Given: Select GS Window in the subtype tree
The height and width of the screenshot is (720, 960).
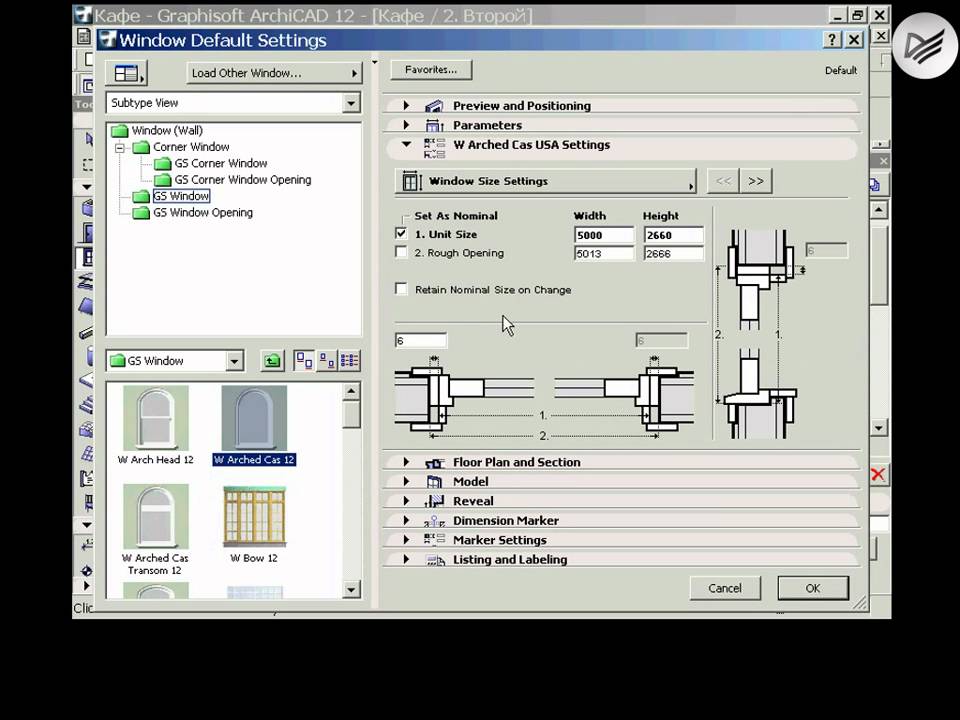Looking at the screenshot, I should [x=181, y=196].
